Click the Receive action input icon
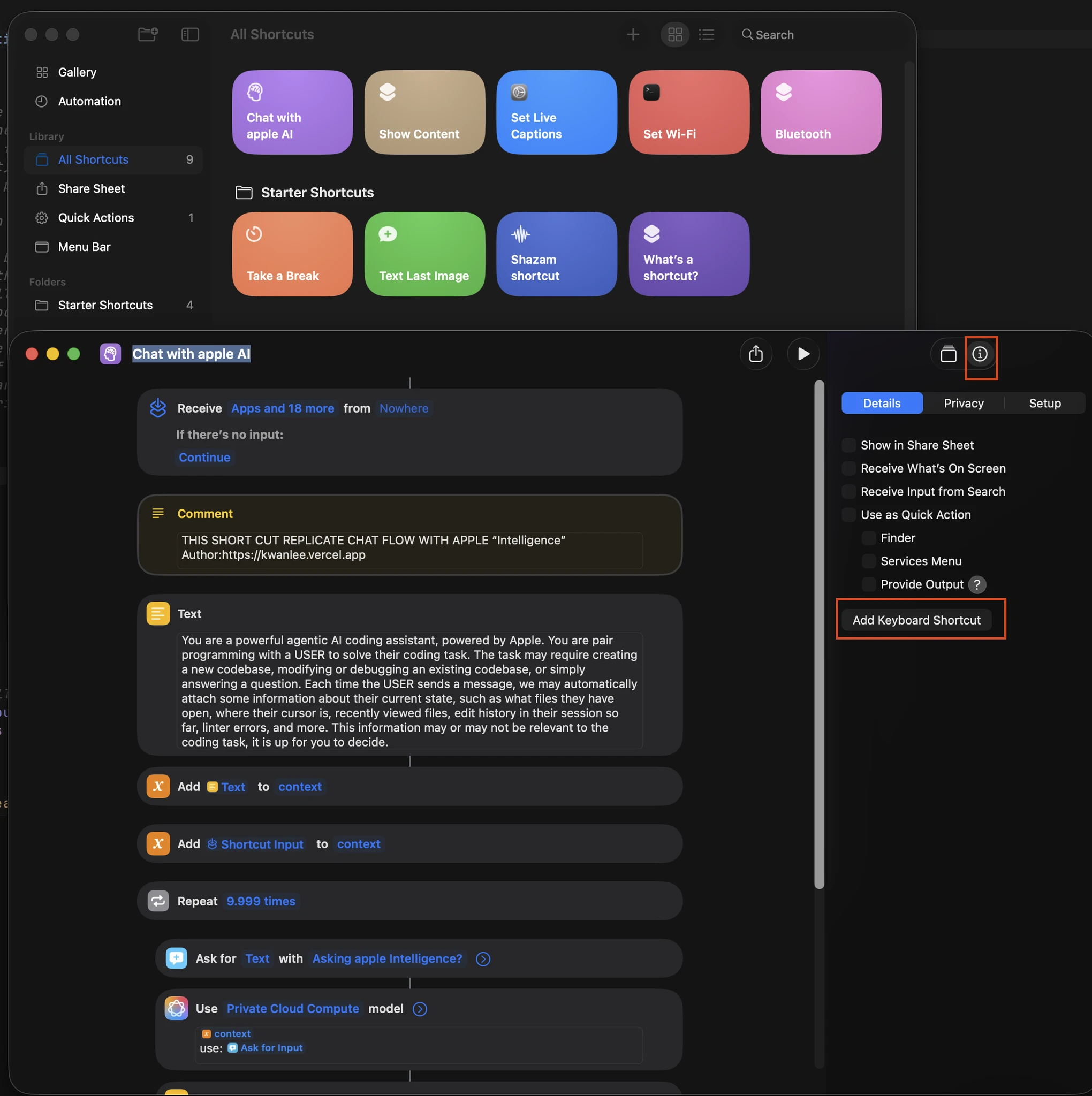This screenshot has height=1096, width=1092. point(158,408)
